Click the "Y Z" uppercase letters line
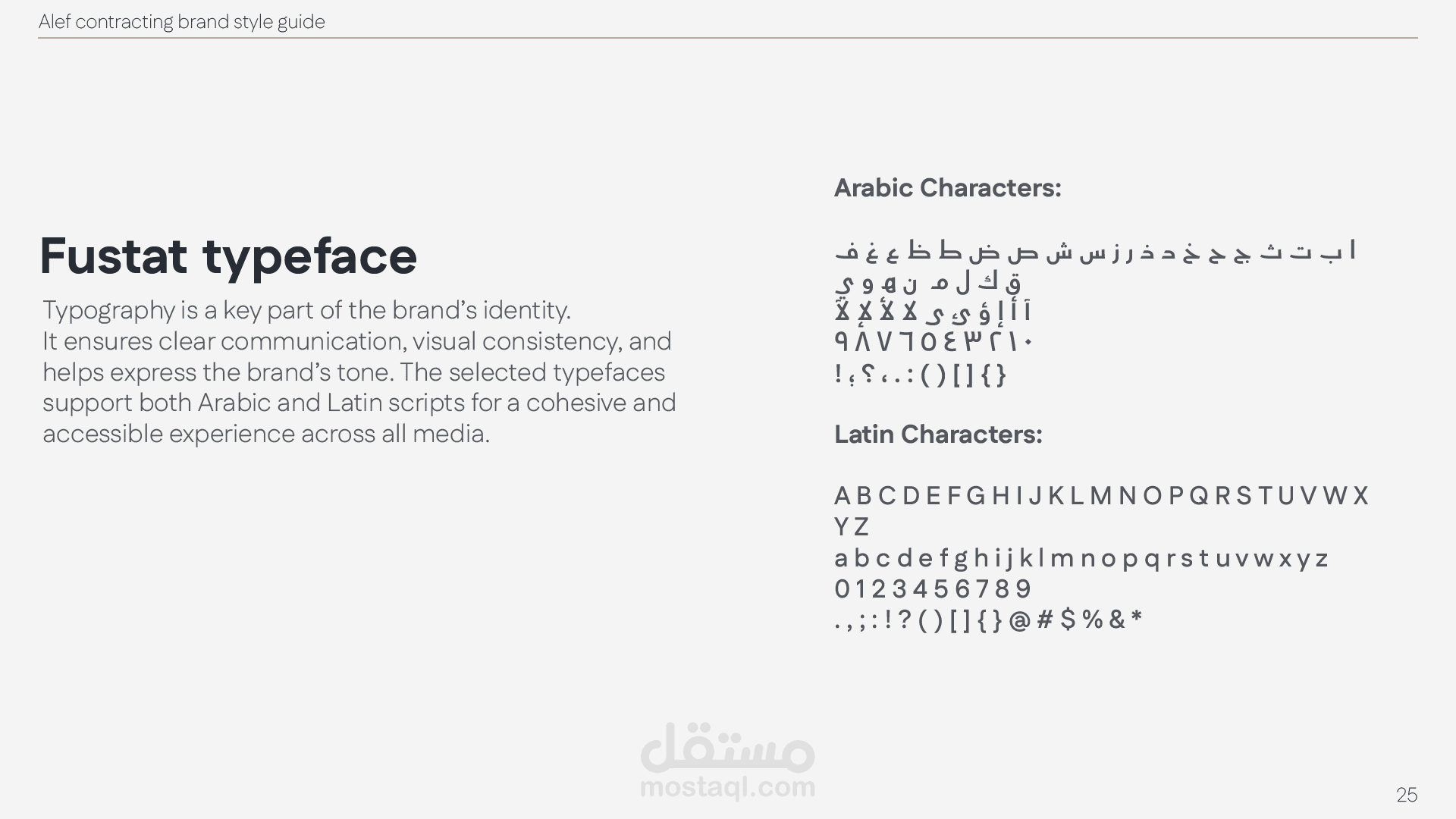This screenshot has height=819, width=1456. [852, 527]
